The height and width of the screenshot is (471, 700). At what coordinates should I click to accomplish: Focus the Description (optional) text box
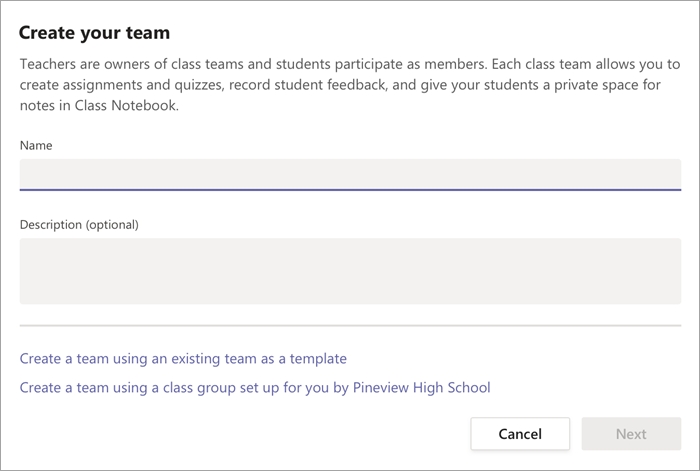(350, 270)
